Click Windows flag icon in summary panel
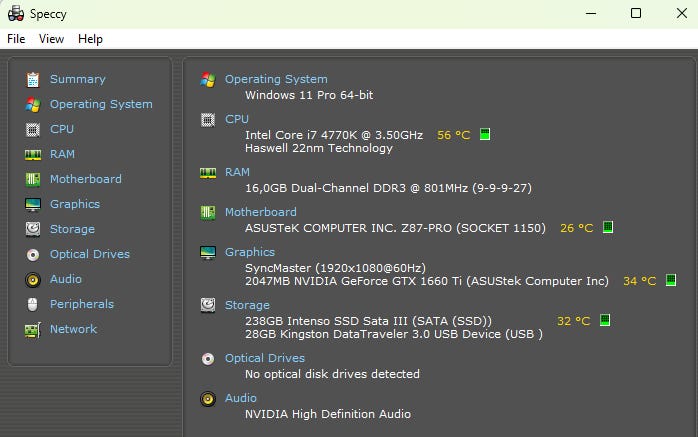 [x=208, y=80]
